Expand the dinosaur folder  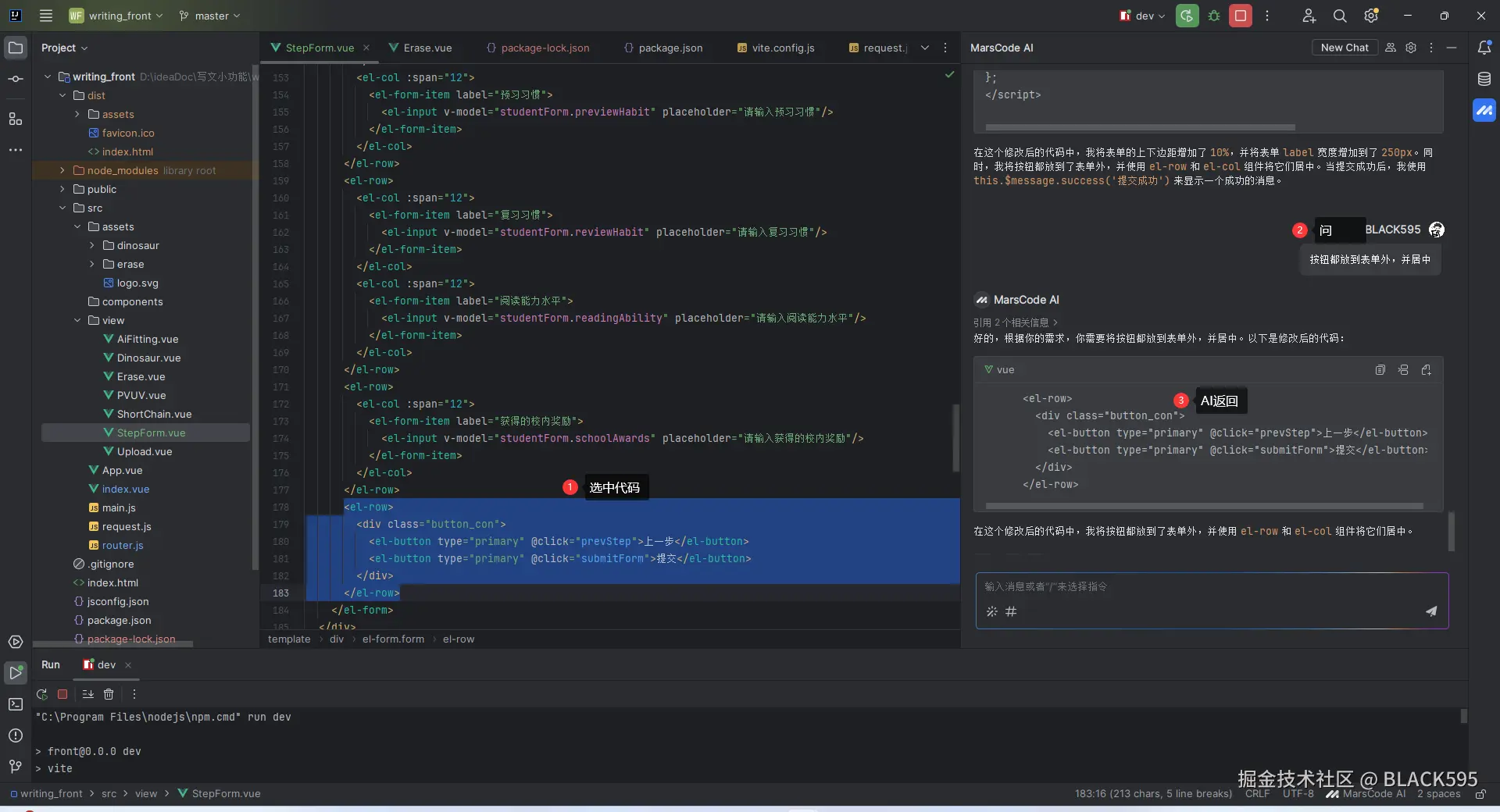[92, 245]
